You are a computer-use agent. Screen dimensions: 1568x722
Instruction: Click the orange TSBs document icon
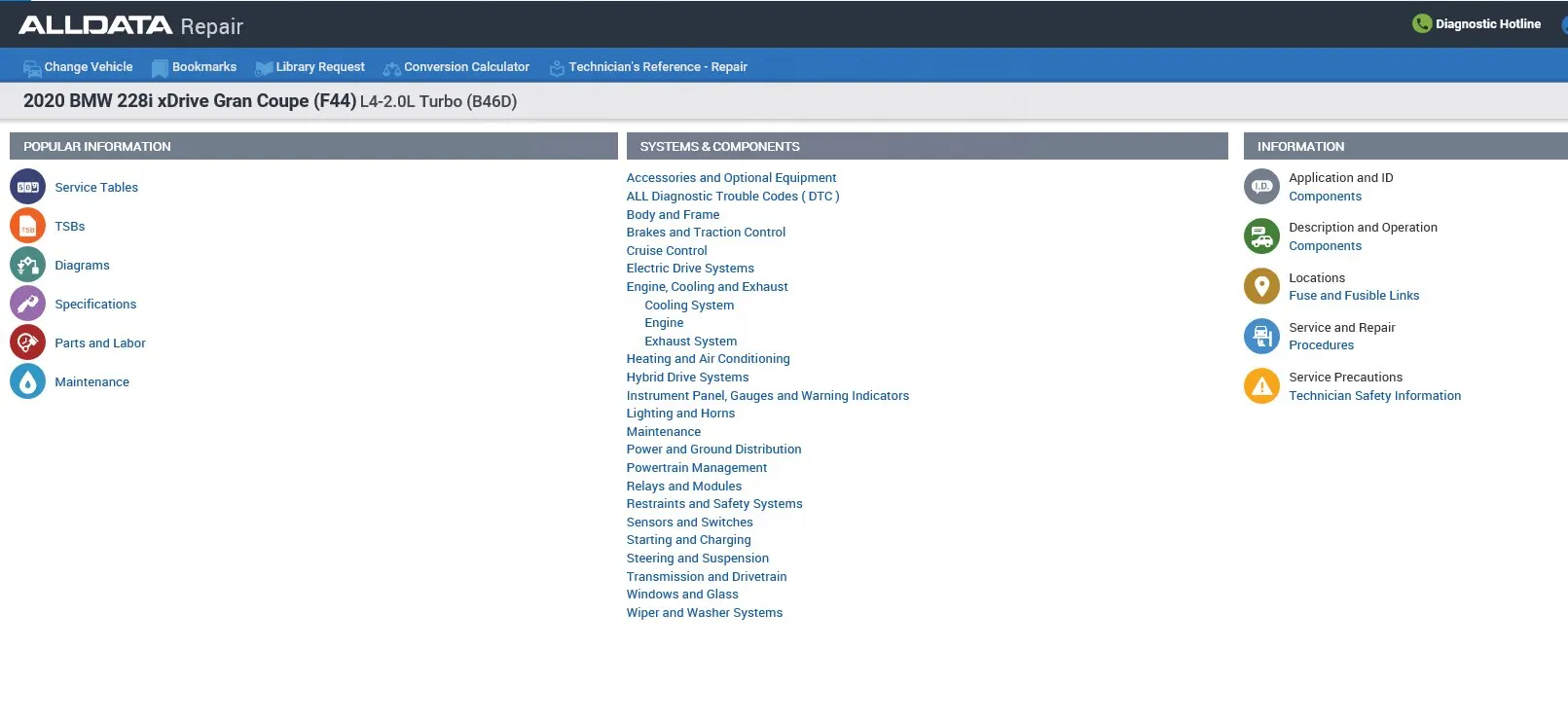pos(27,226)
